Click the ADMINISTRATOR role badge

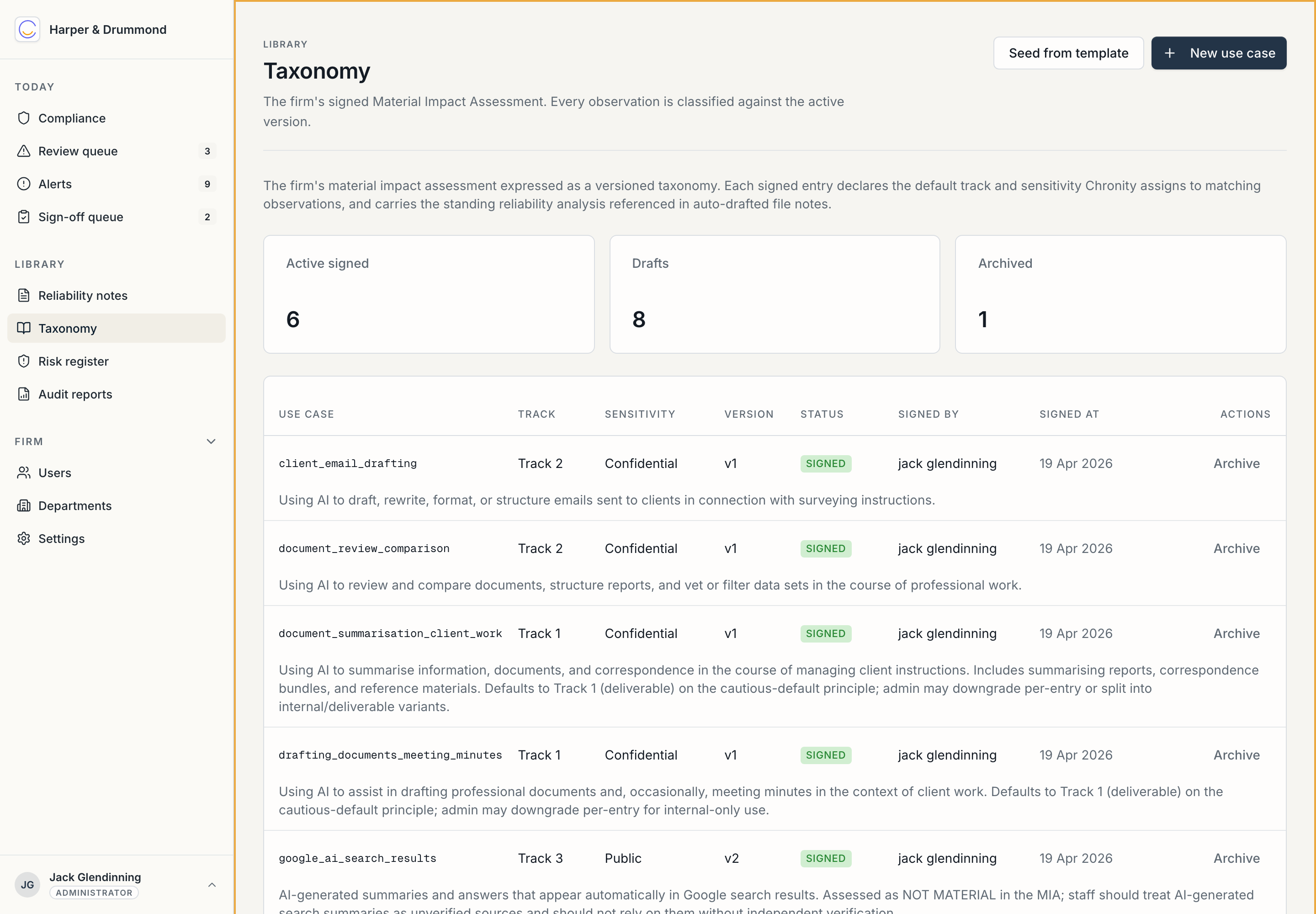pos(94,893)
